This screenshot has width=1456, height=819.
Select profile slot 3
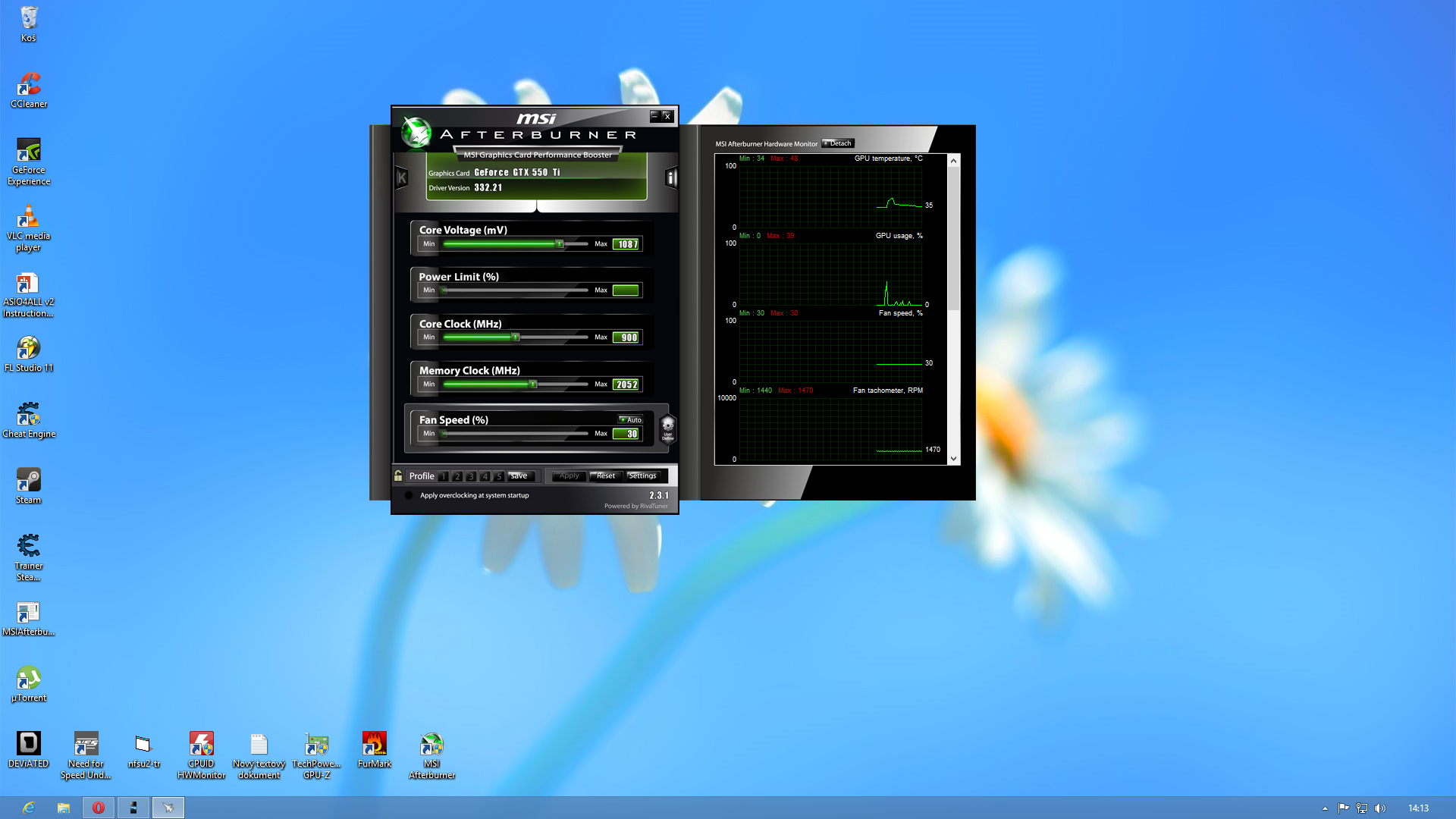(471, 476)
